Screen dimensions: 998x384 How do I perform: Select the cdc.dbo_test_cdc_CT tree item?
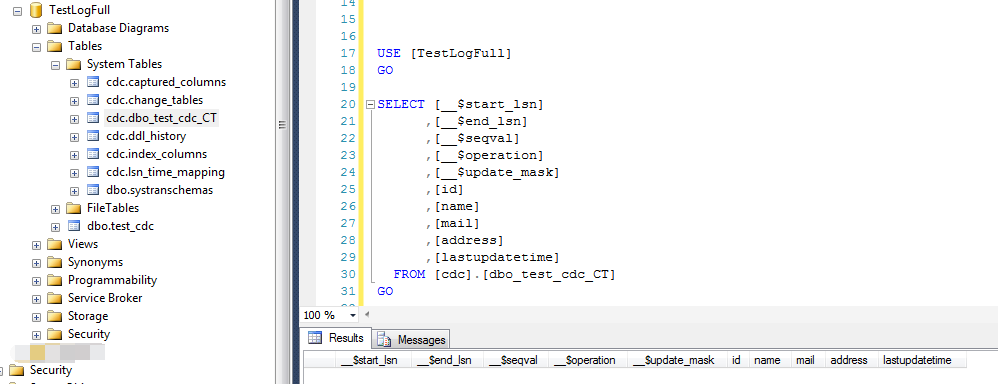tap(162, 118)
